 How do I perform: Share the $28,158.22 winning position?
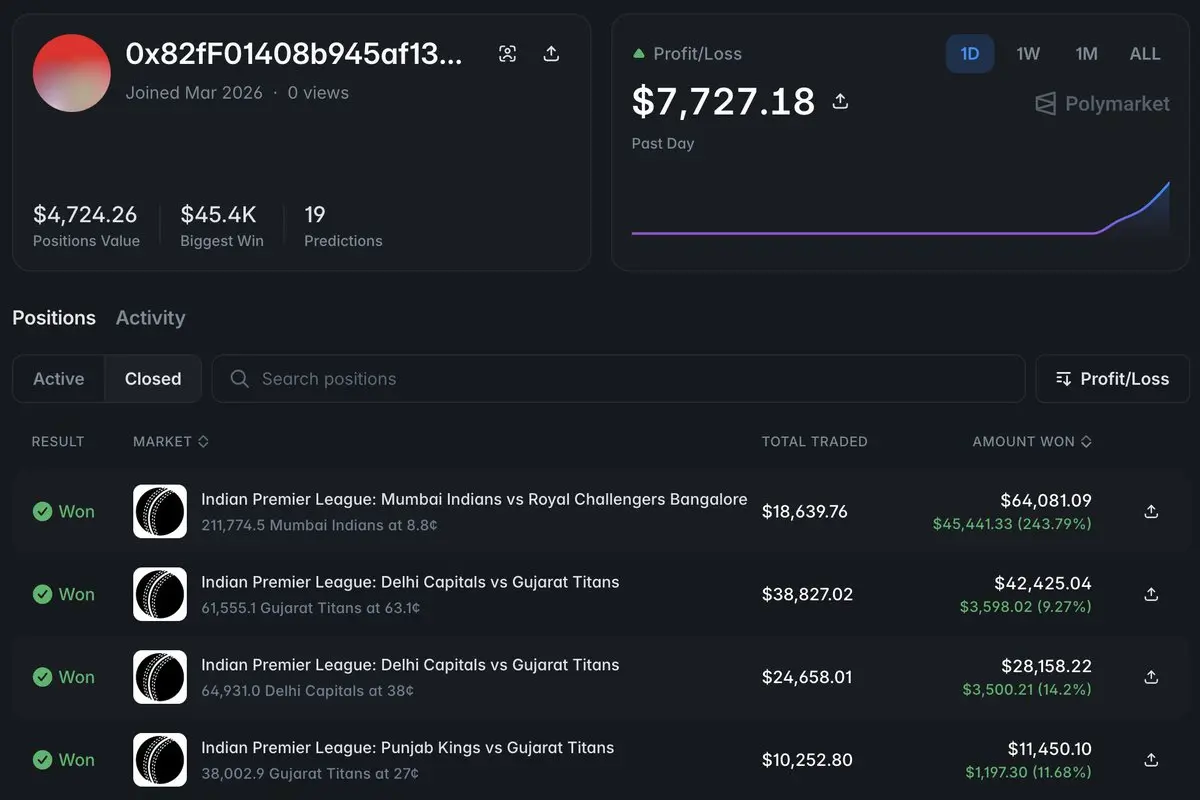(1151, 677)
